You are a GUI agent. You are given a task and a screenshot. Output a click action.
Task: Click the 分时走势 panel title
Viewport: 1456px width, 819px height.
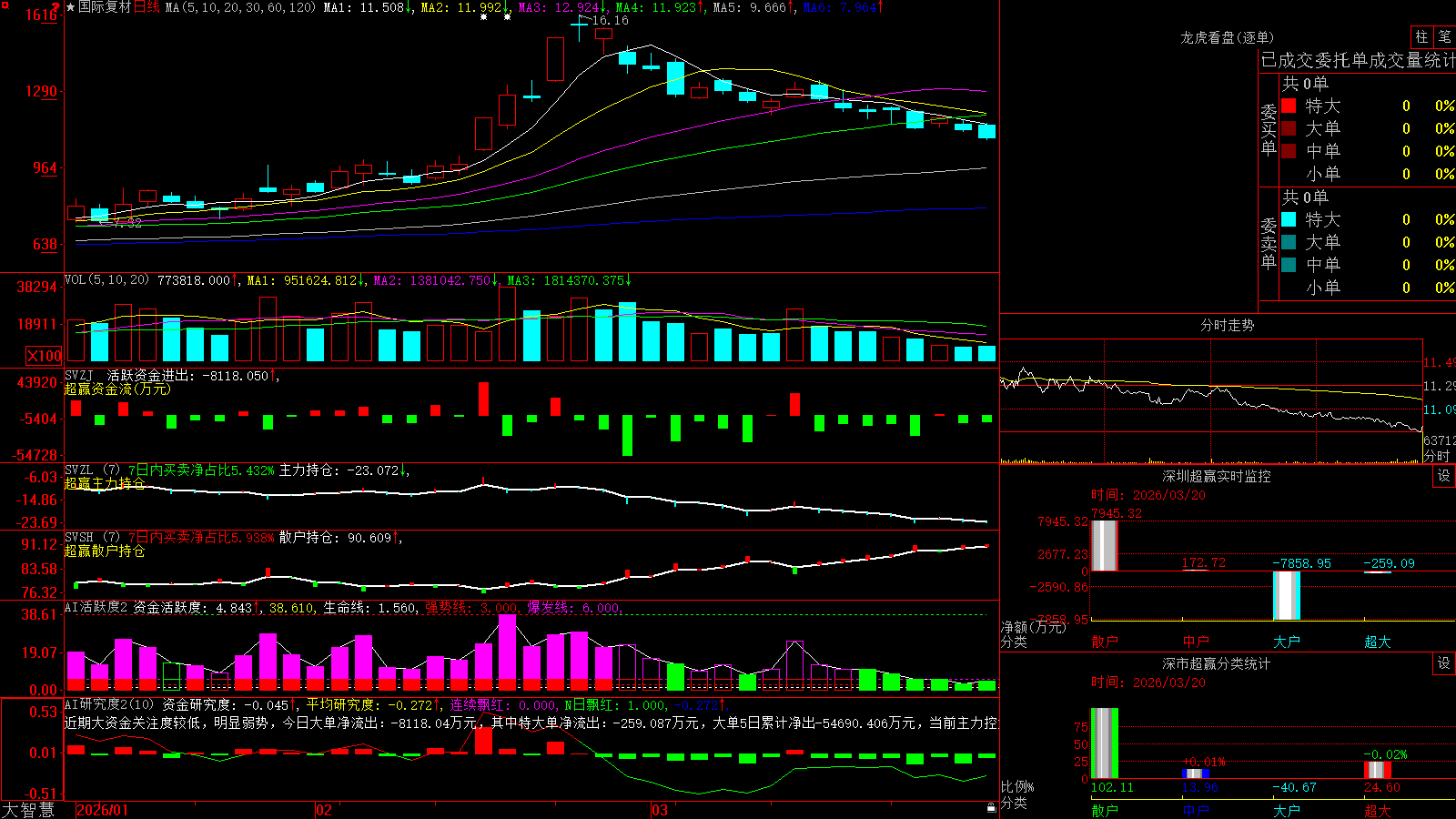coord(1227,325)
